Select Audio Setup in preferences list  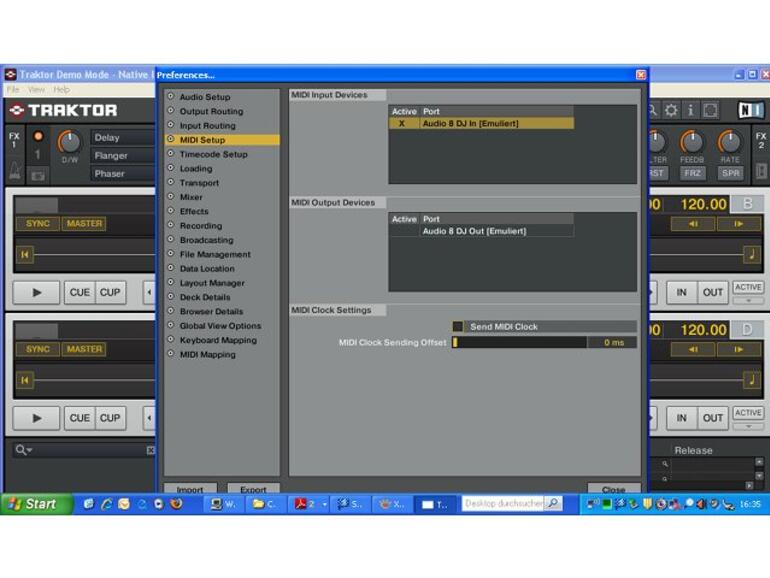tap(205, 97)
